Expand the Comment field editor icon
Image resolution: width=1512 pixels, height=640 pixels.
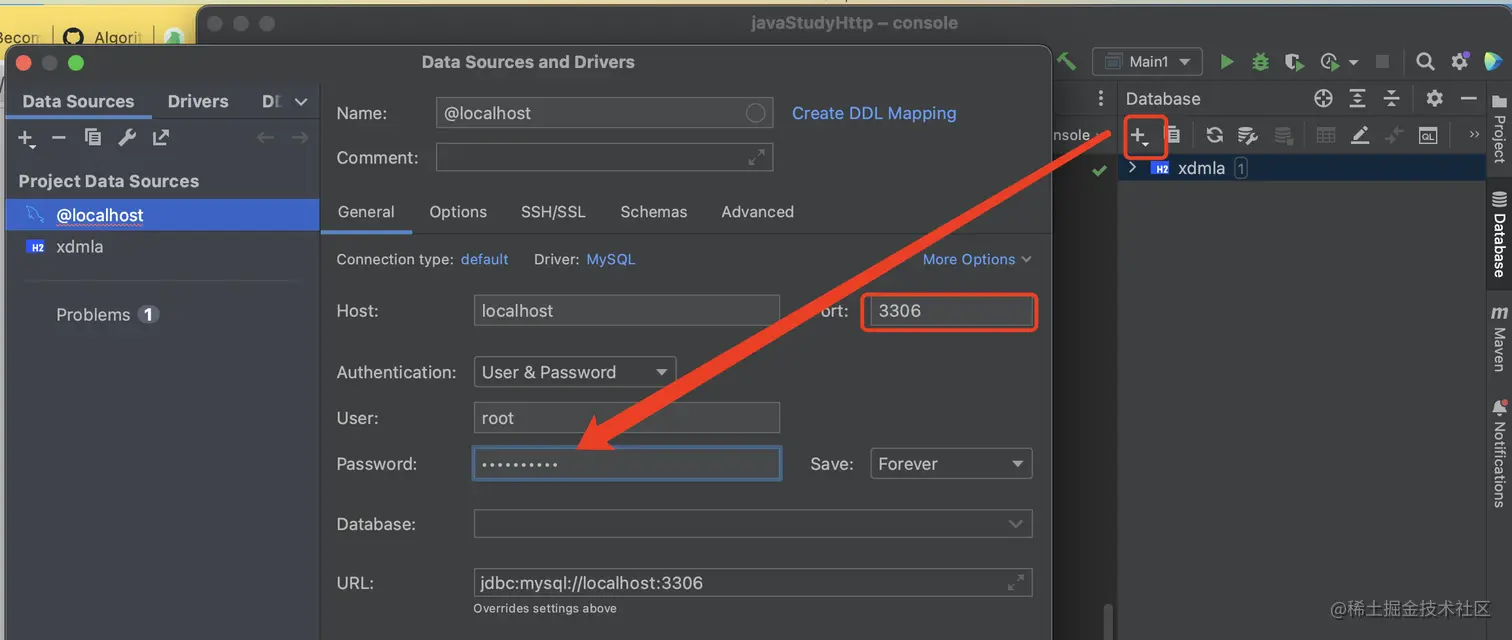click(x=757, y=157)
